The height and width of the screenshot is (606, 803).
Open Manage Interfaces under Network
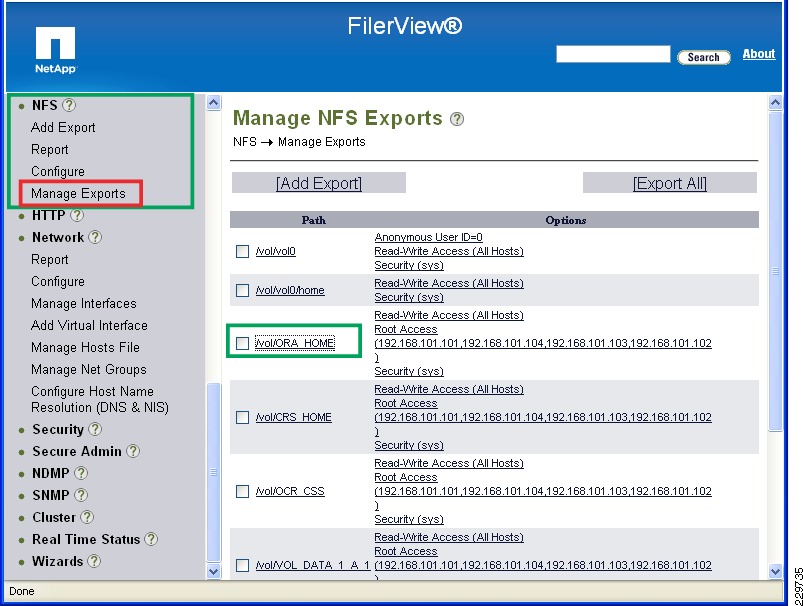point(83,303)
